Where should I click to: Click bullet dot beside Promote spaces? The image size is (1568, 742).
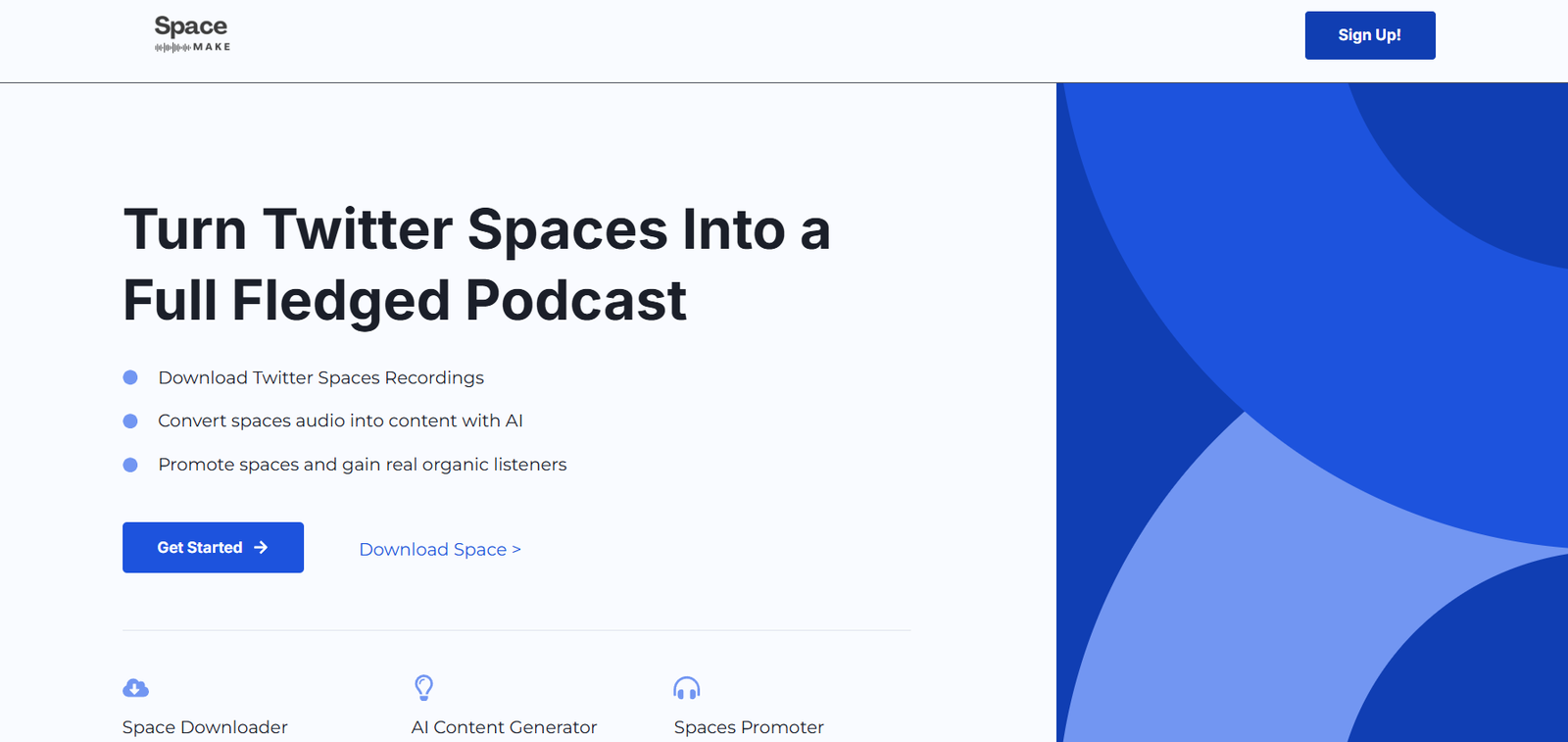(x=130, y=465)
